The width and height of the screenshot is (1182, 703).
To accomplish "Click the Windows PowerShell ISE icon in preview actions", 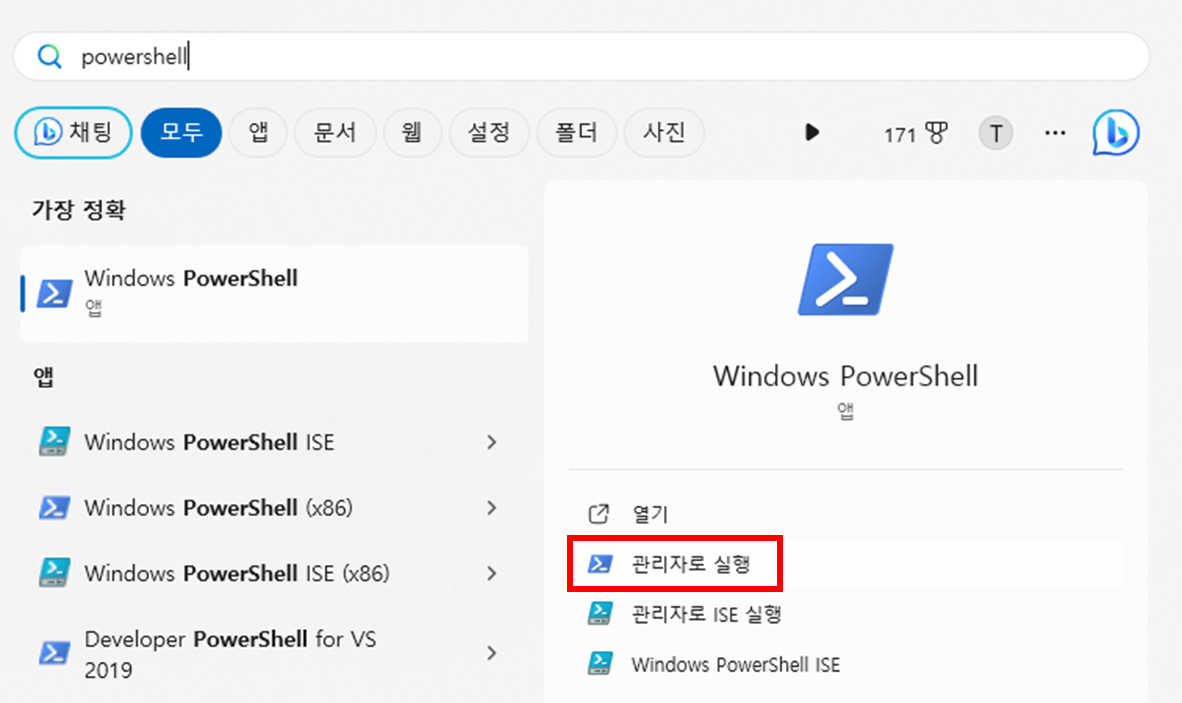I will [600, 664].
